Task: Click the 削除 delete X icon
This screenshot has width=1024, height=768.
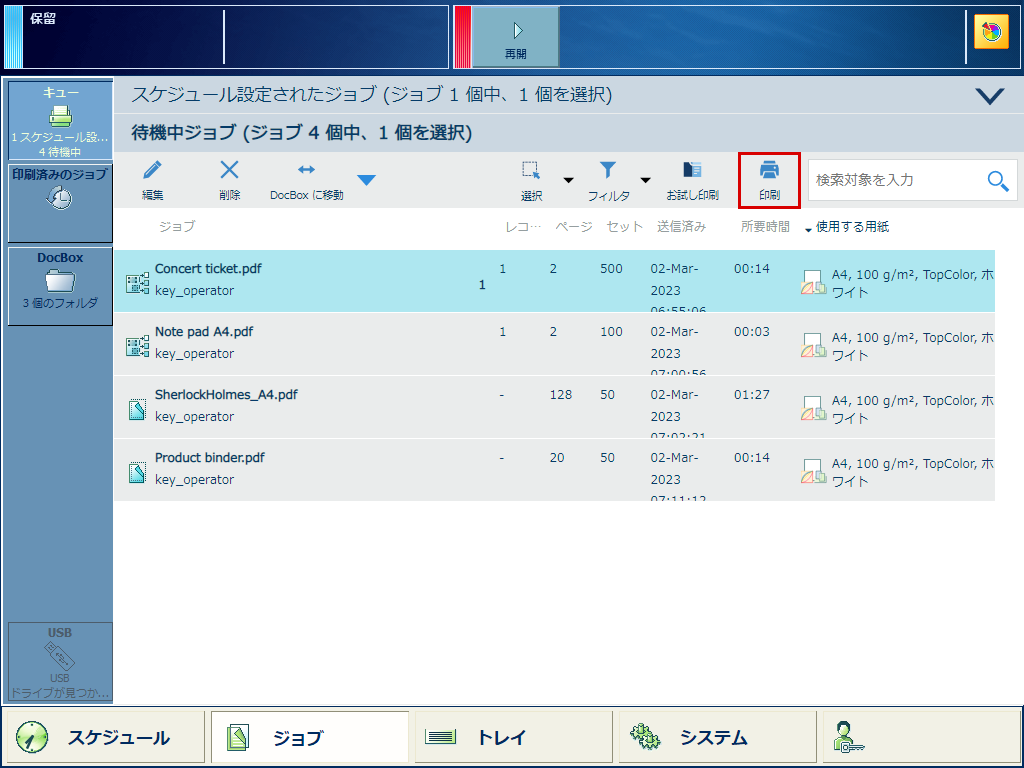Action: coord(229,170)
